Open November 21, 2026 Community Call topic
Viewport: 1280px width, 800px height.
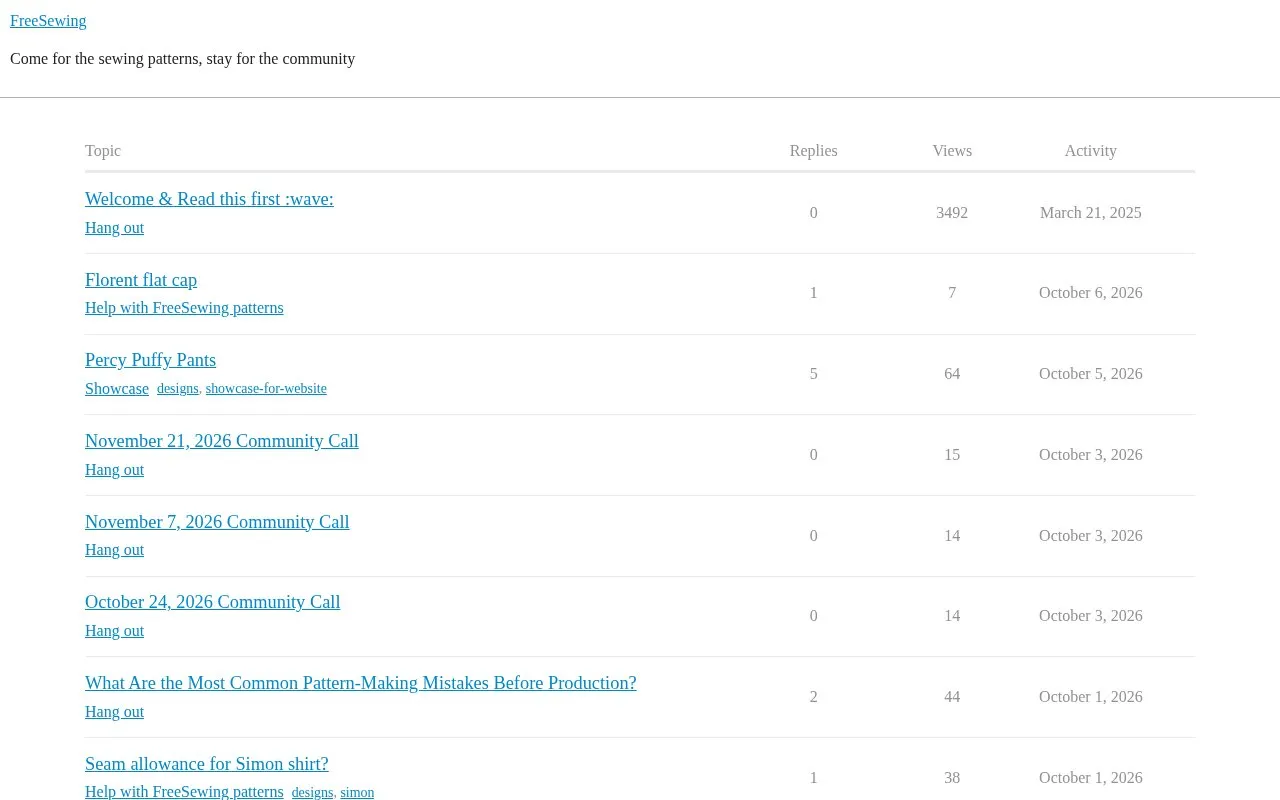222,441
